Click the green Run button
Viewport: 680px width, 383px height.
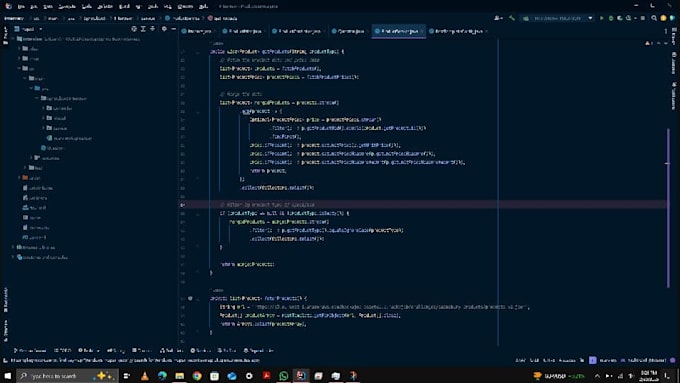click(x=602, y=18)
